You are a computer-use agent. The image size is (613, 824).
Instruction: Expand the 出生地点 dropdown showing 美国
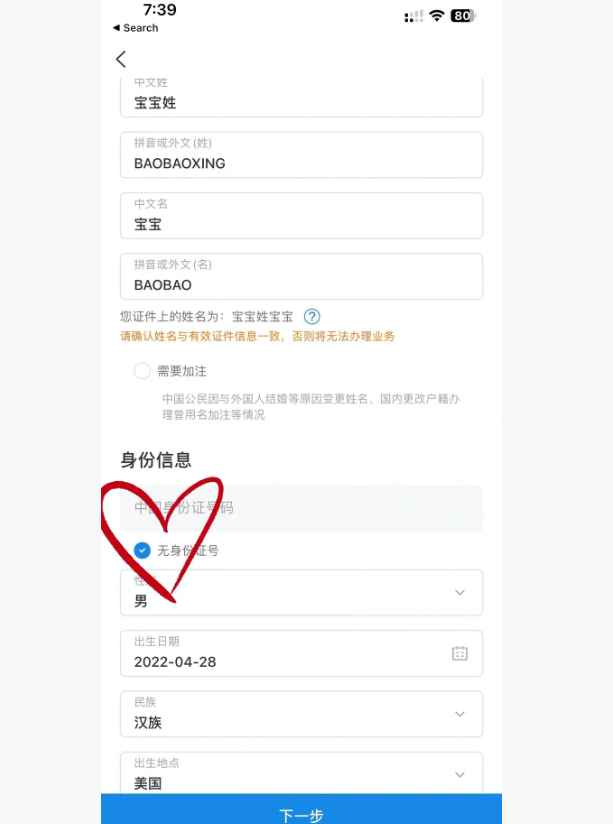tap(301, 773)
